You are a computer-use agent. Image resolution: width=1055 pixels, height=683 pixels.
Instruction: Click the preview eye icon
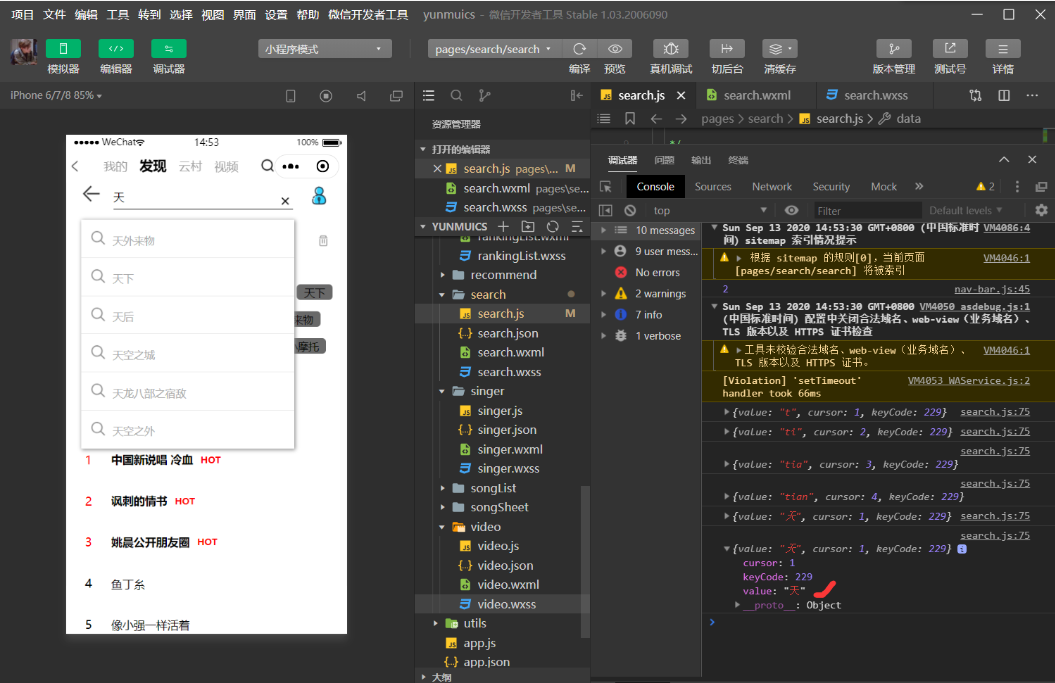click(615, 49)
